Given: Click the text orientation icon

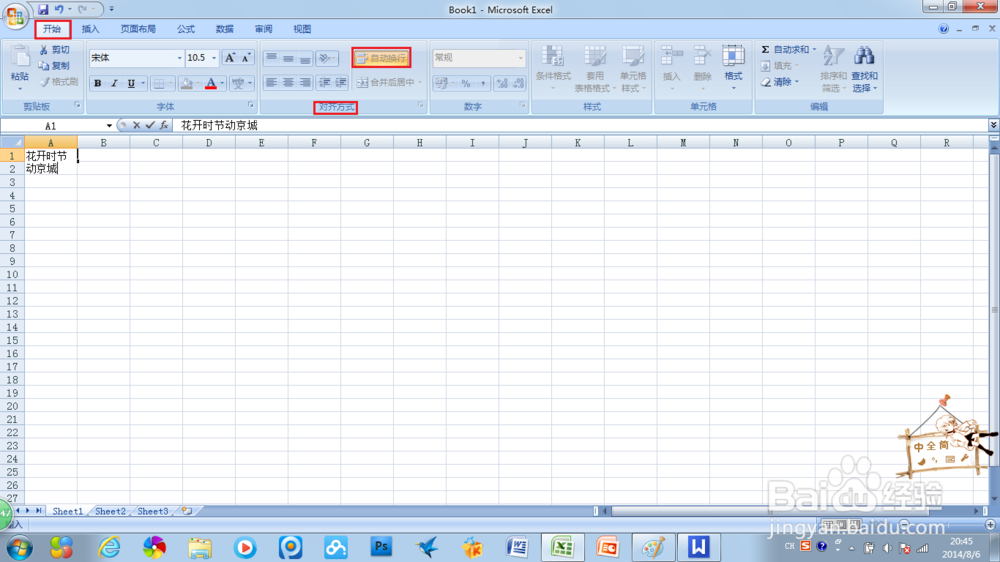Looking at the screenshot, I should pyautogui.click(x=325, y=58).
